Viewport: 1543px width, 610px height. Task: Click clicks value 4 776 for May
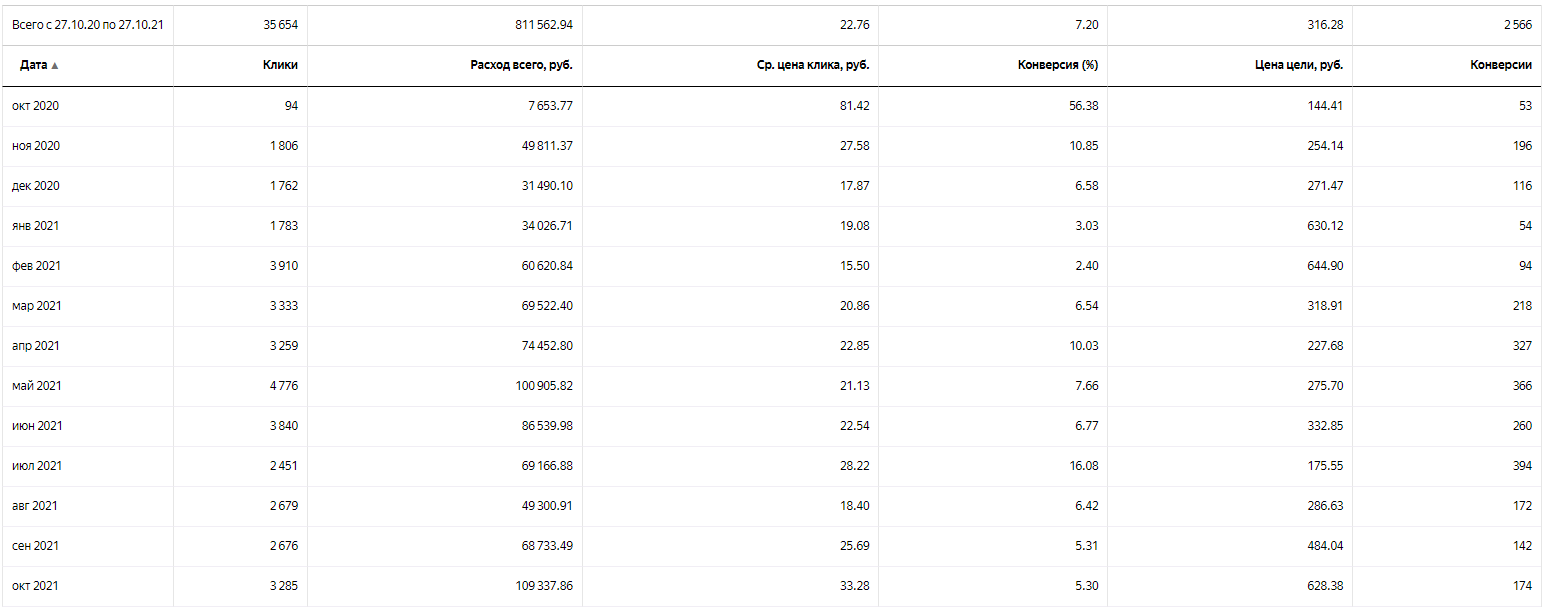[x=283, y=386]
